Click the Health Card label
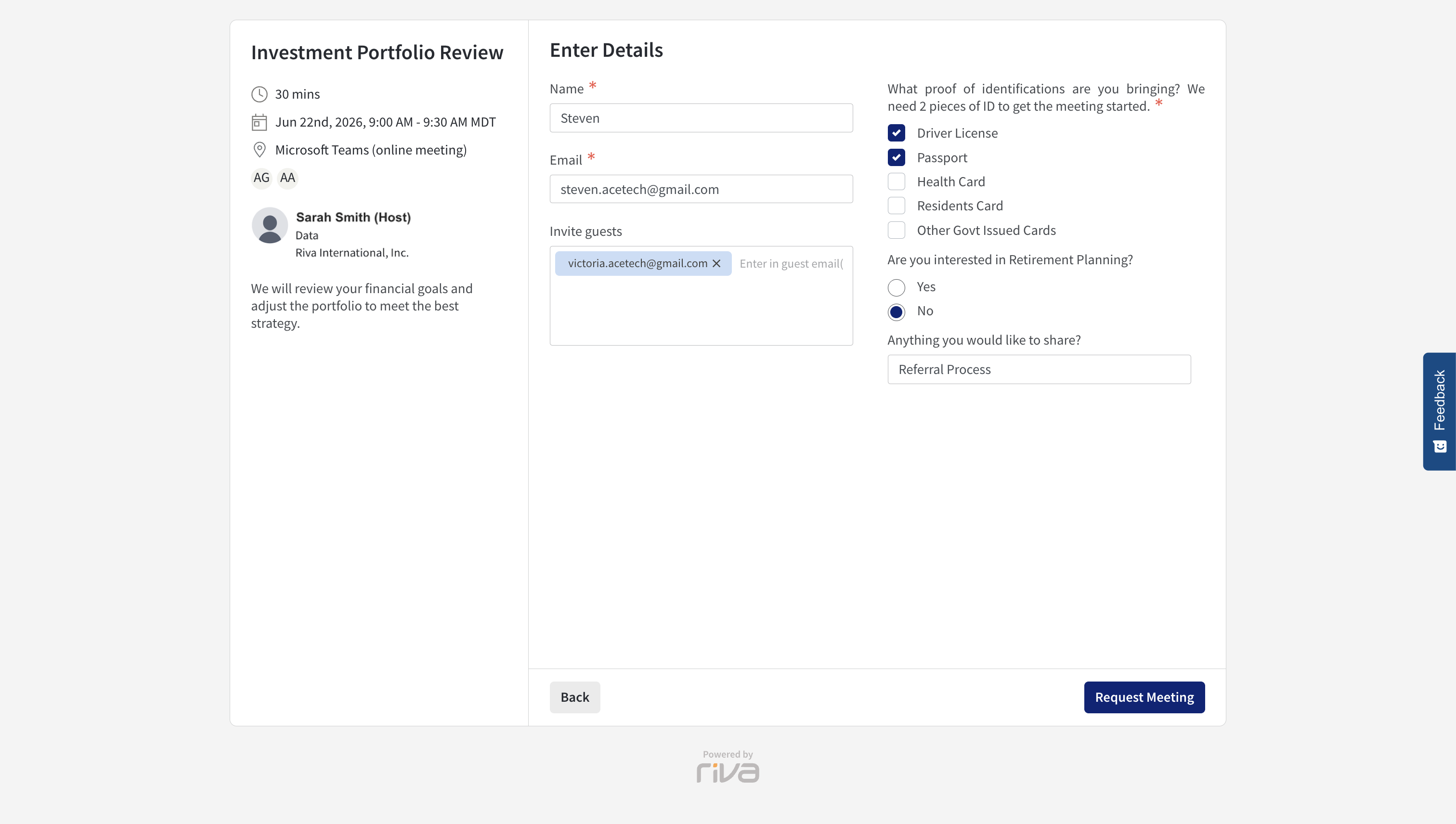Image resolution: width=1456 pixels, height=824 pixels. (951, 181)
